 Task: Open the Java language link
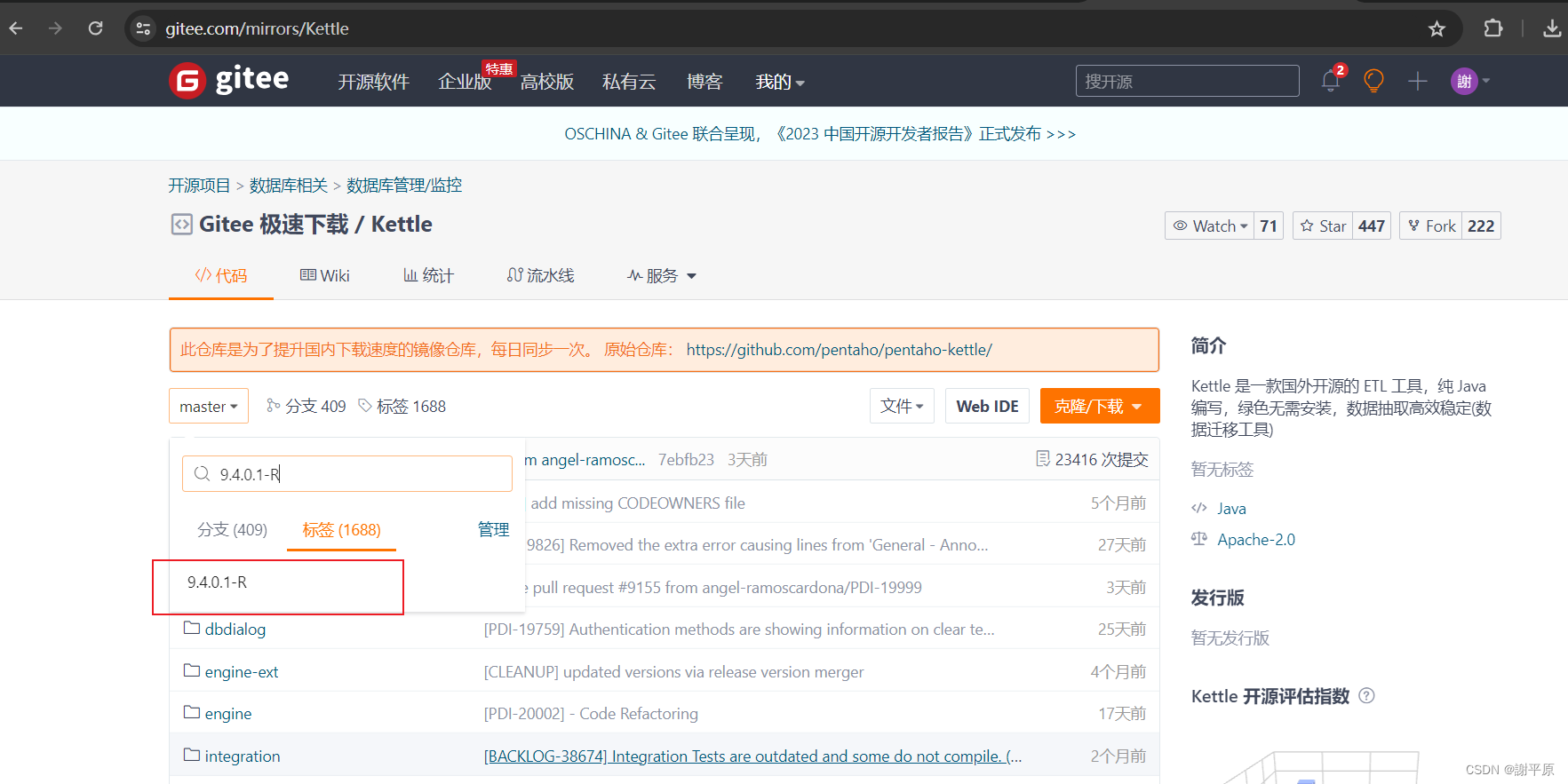pos(1231,509)
